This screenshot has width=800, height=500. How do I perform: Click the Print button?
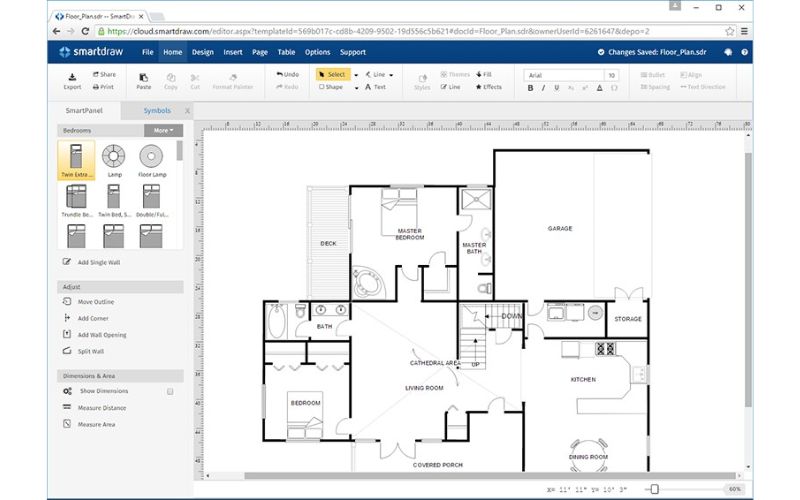tap(103, 87)
